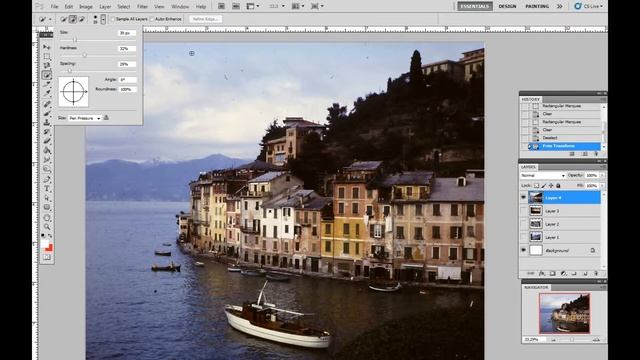Enable Auto-Enhance checkbox

(152, 19)
